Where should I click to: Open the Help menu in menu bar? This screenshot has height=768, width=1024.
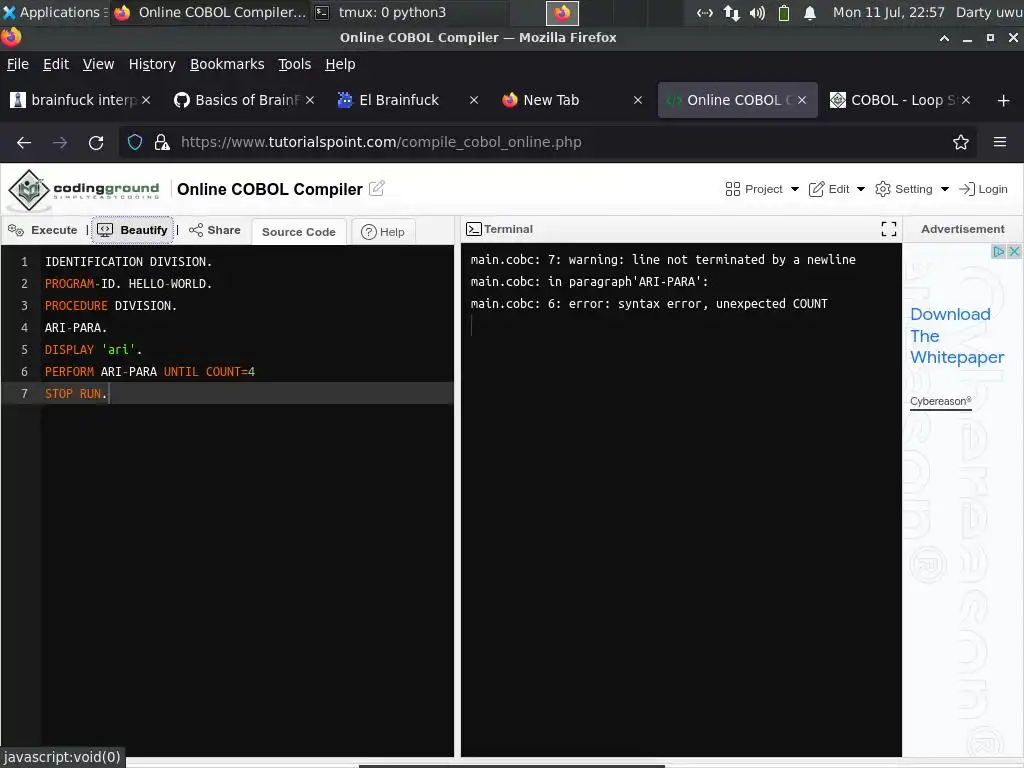point(340,64)
